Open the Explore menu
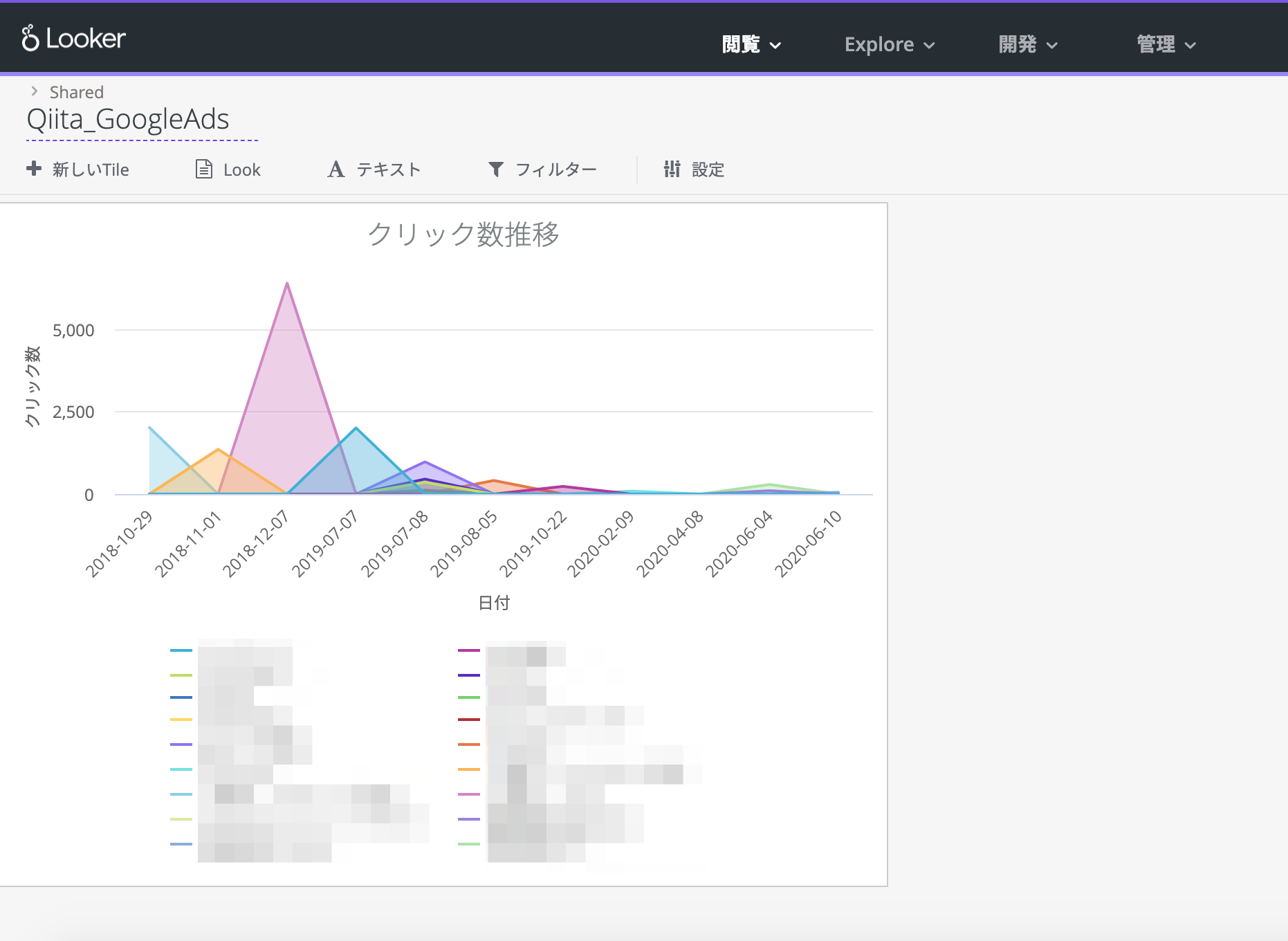 point(890,44)
